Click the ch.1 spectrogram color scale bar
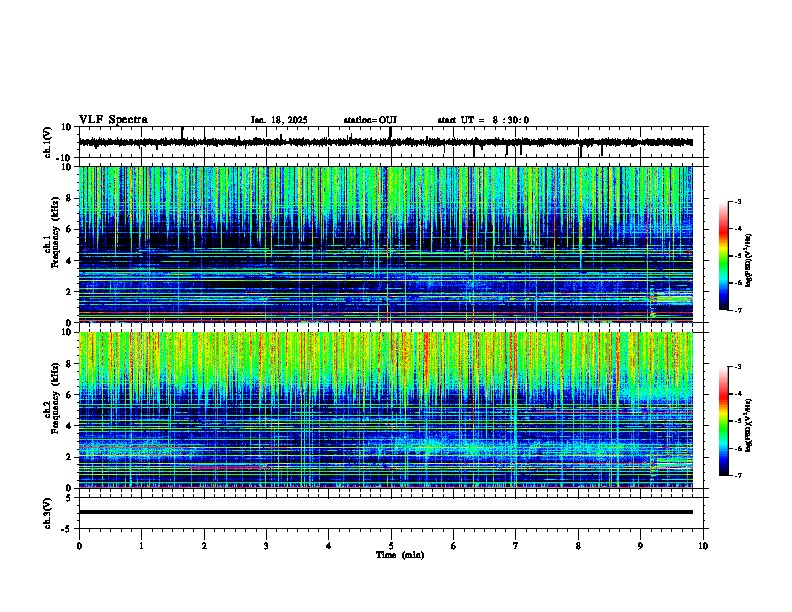Viewport: 792px width, 612px height. click(x=723, y=256)
